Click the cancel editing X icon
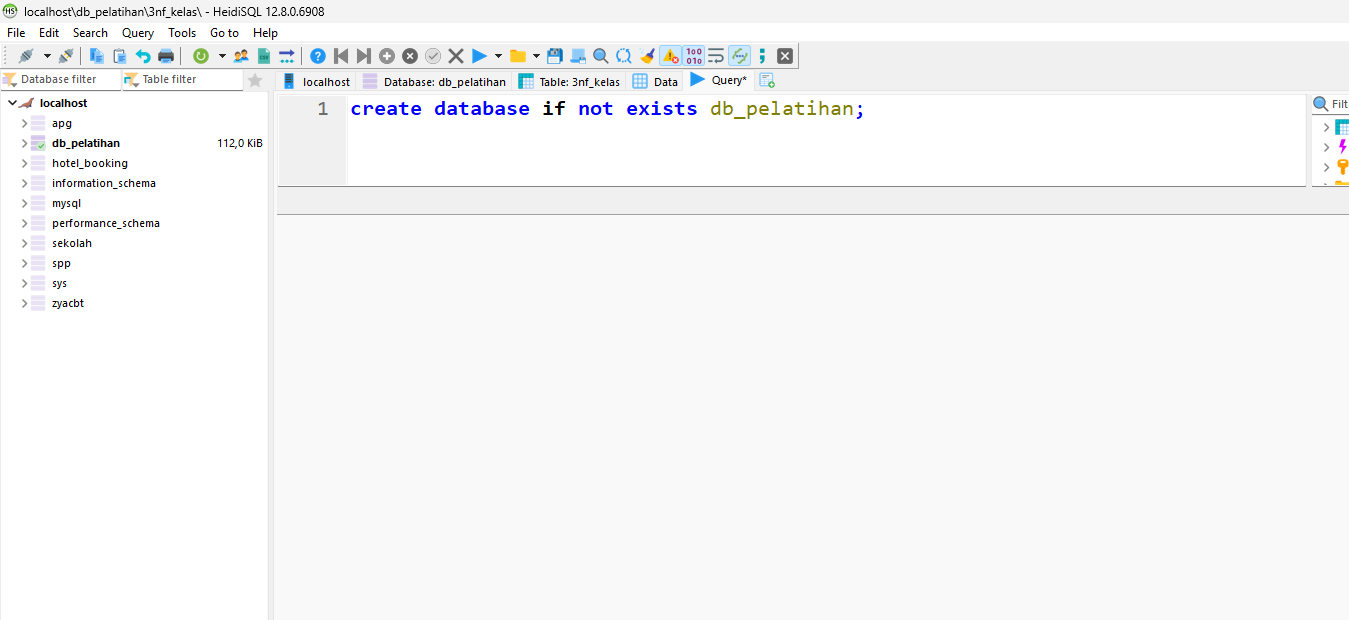This screenshot has height=620, width=1349. point(456,56)
